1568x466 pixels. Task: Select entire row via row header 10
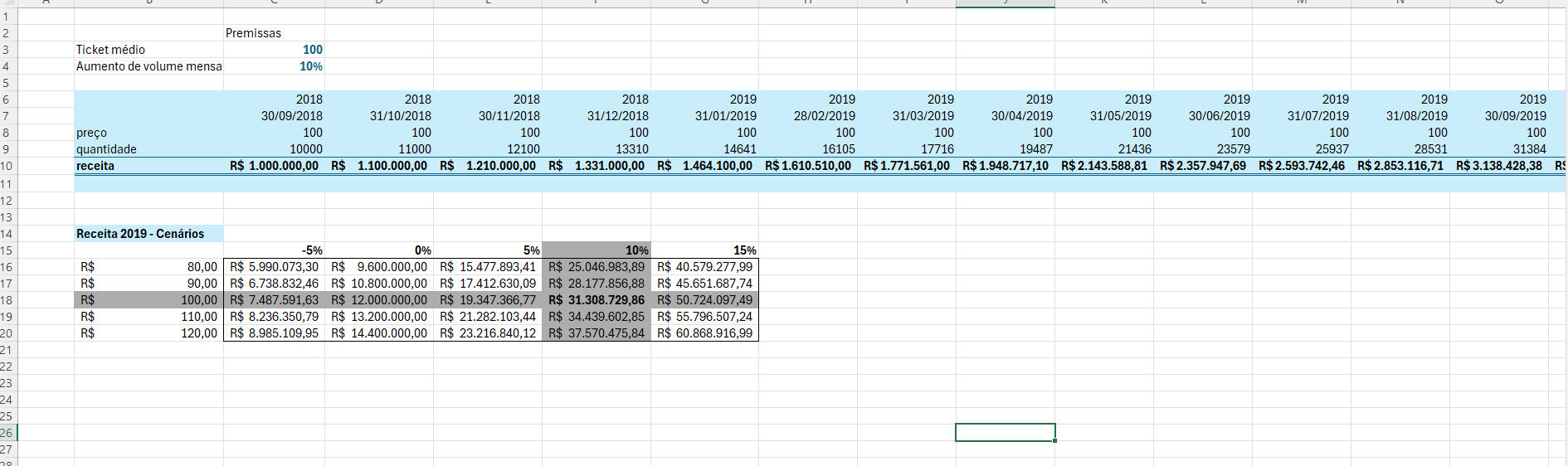point(8,166)
